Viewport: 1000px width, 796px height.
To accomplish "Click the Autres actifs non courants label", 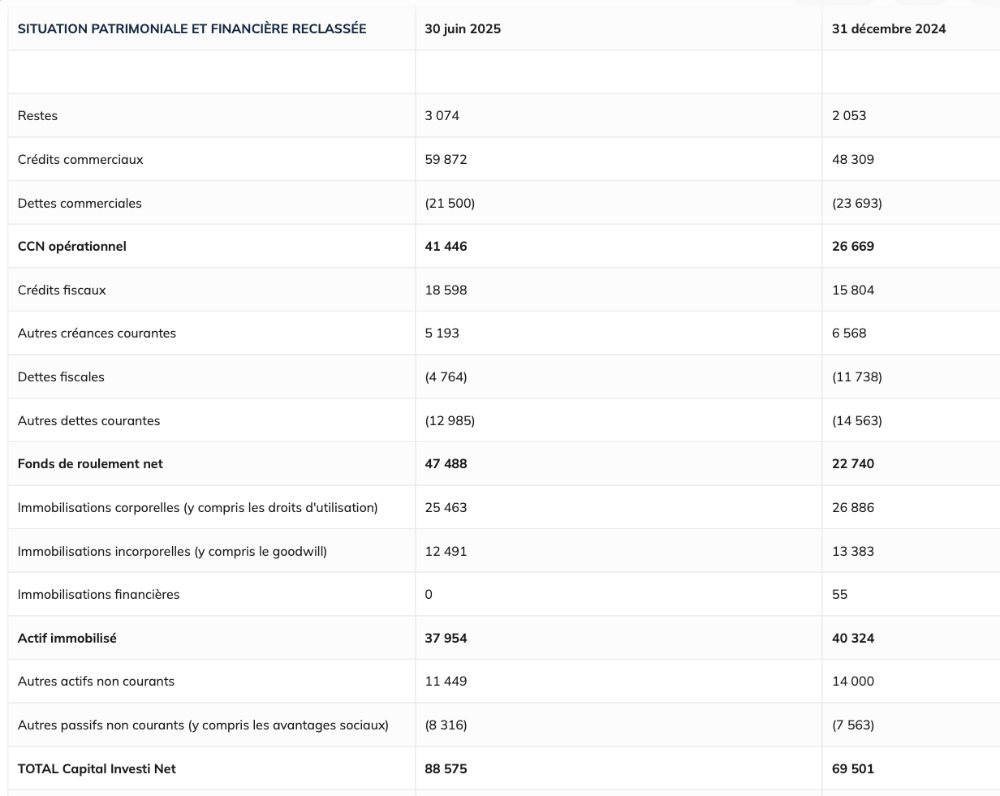I will pos(96,682).
